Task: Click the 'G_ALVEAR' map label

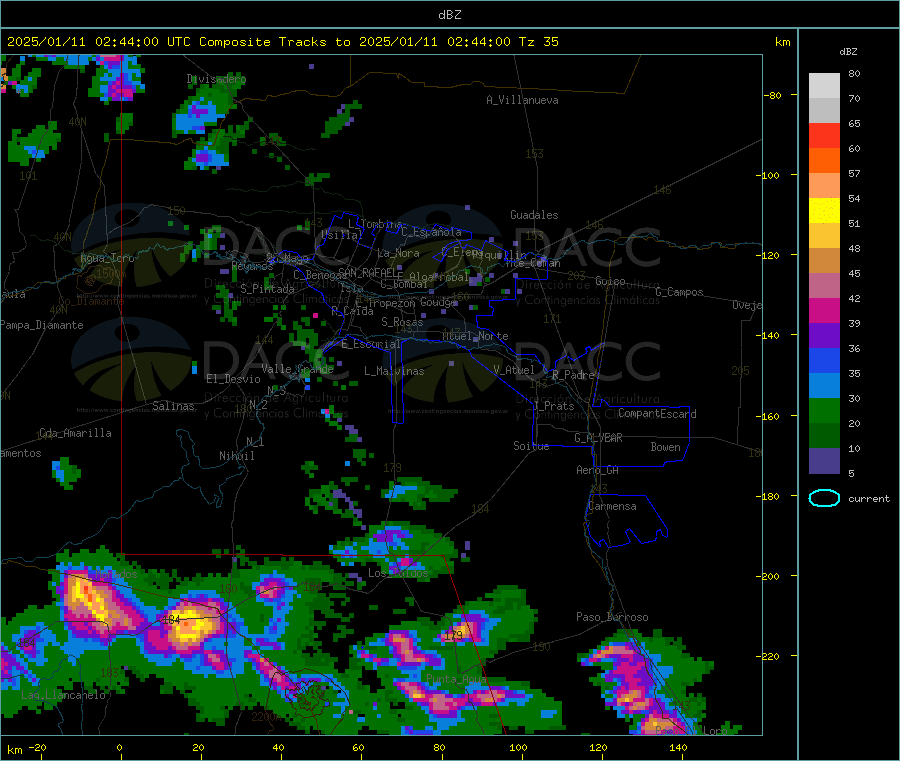Action: (x=598, y=438)
